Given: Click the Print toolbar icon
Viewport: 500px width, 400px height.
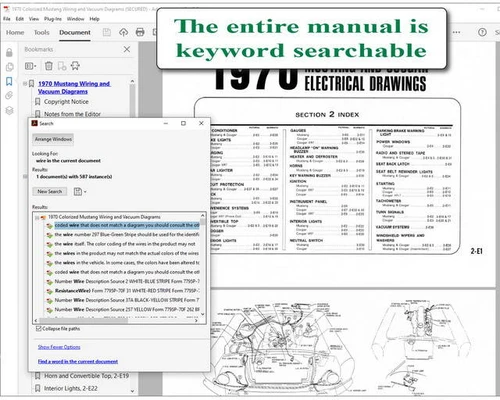Looking at the screenshot, I should tap(140, 32).
